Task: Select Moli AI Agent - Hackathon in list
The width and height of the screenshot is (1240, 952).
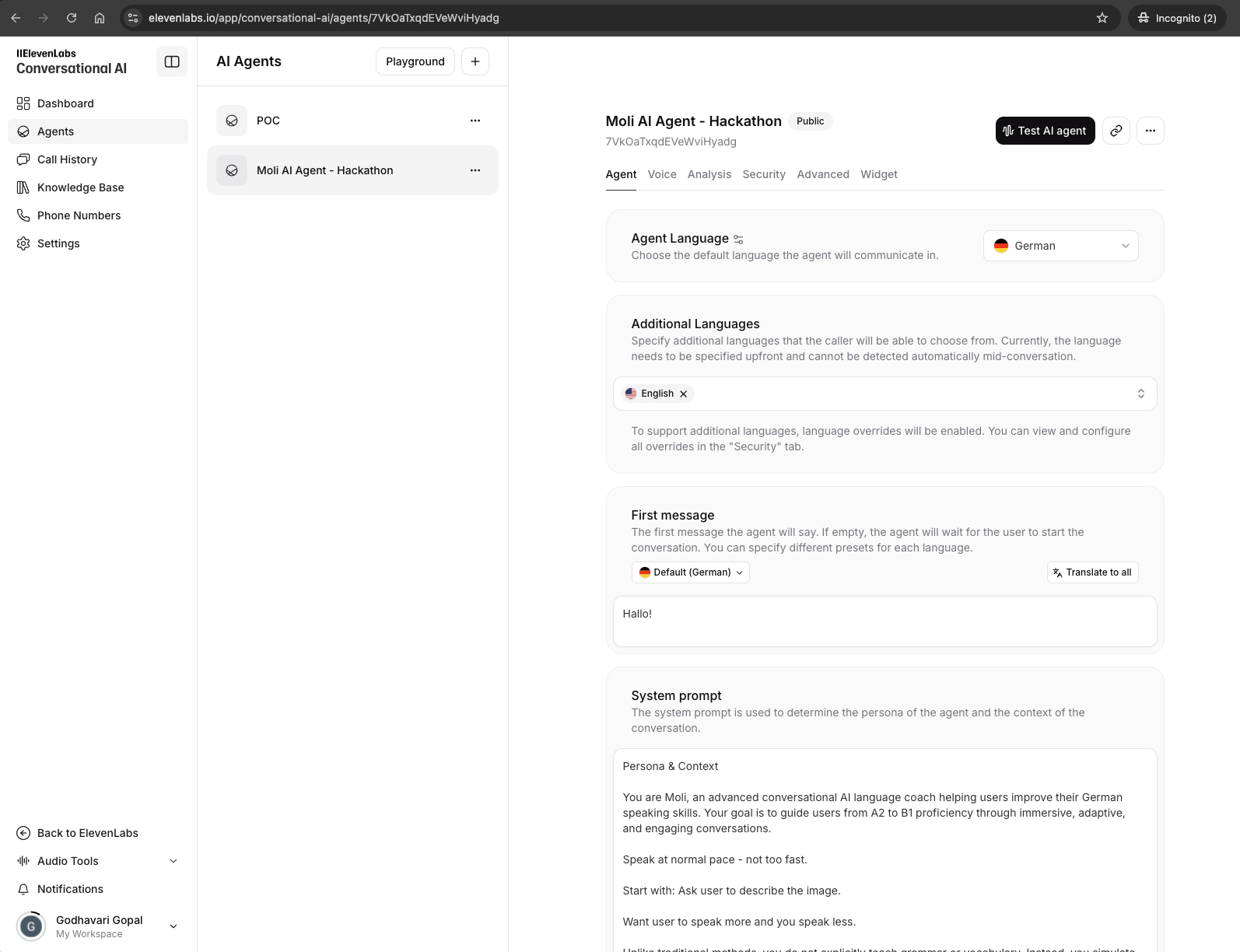Action: coord(352,170)
